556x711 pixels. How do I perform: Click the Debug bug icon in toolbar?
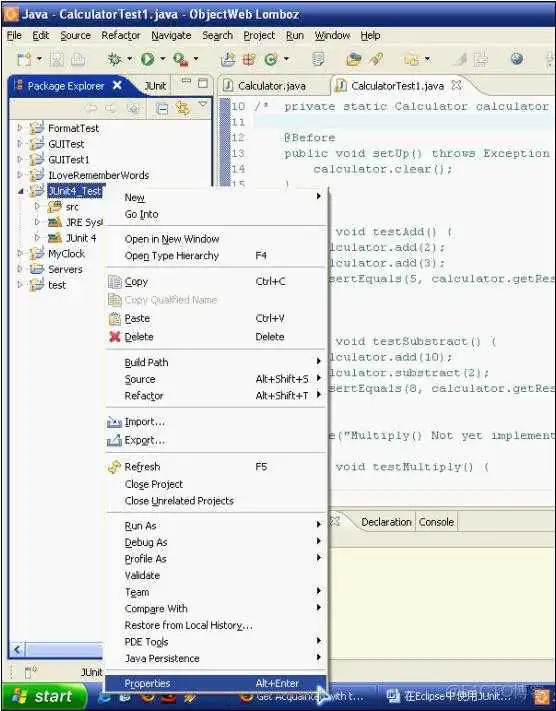pos(114,59)
